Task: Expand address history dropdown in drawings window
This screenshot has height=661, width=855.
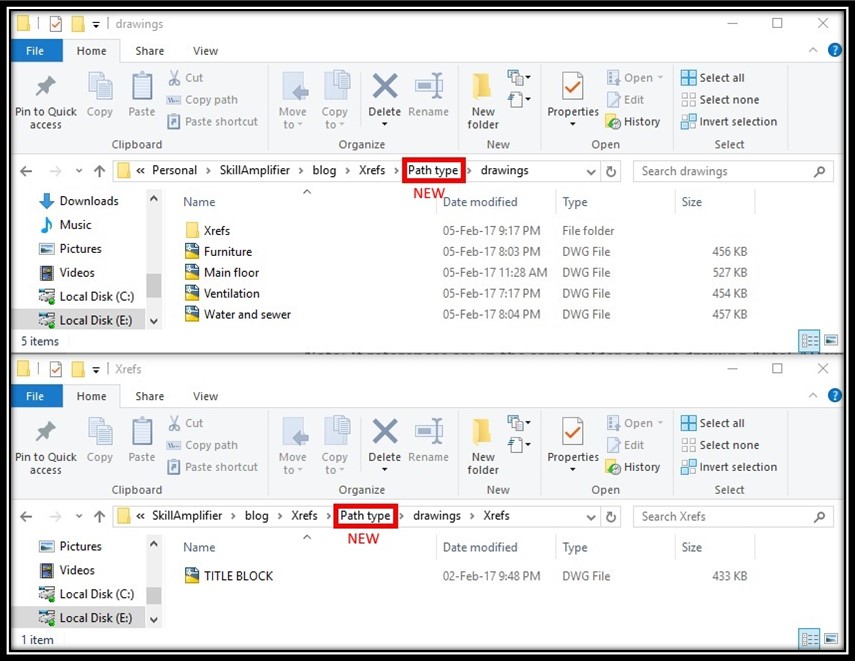Action: click(591, 172)
